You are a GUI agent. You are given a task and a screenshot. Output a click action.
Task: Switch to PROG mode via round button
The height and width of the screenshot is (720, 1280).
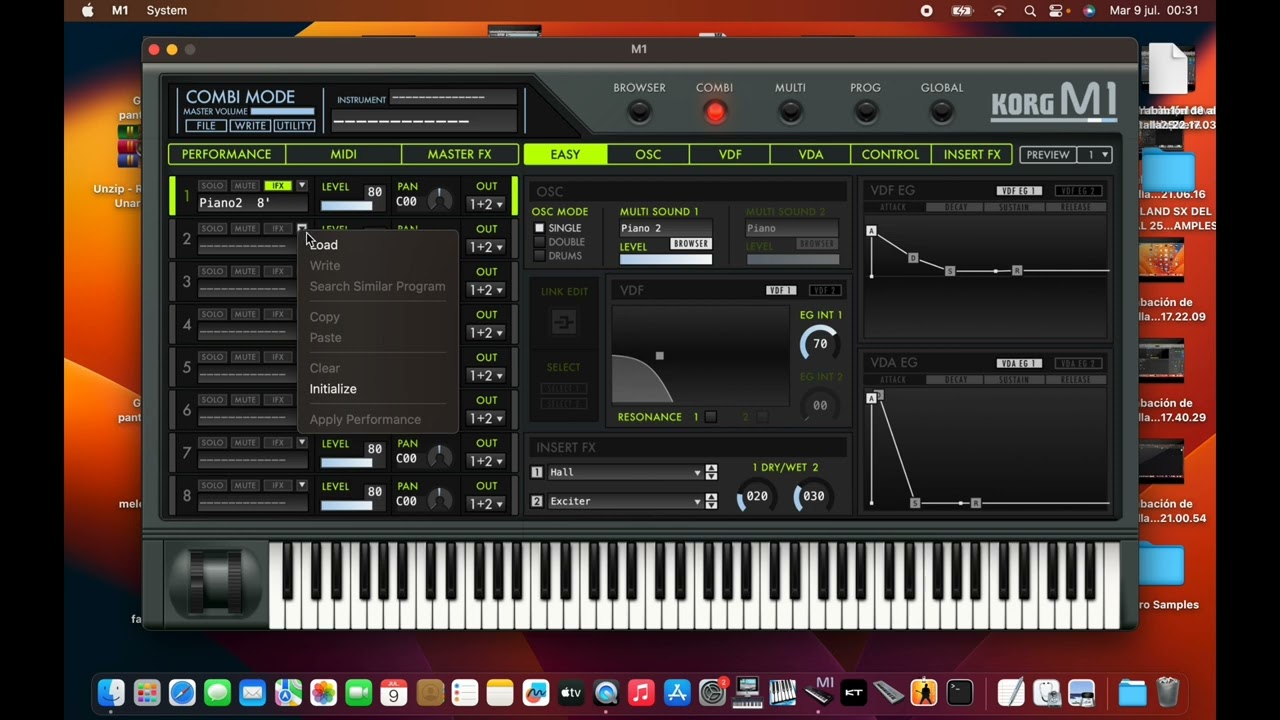866,112
